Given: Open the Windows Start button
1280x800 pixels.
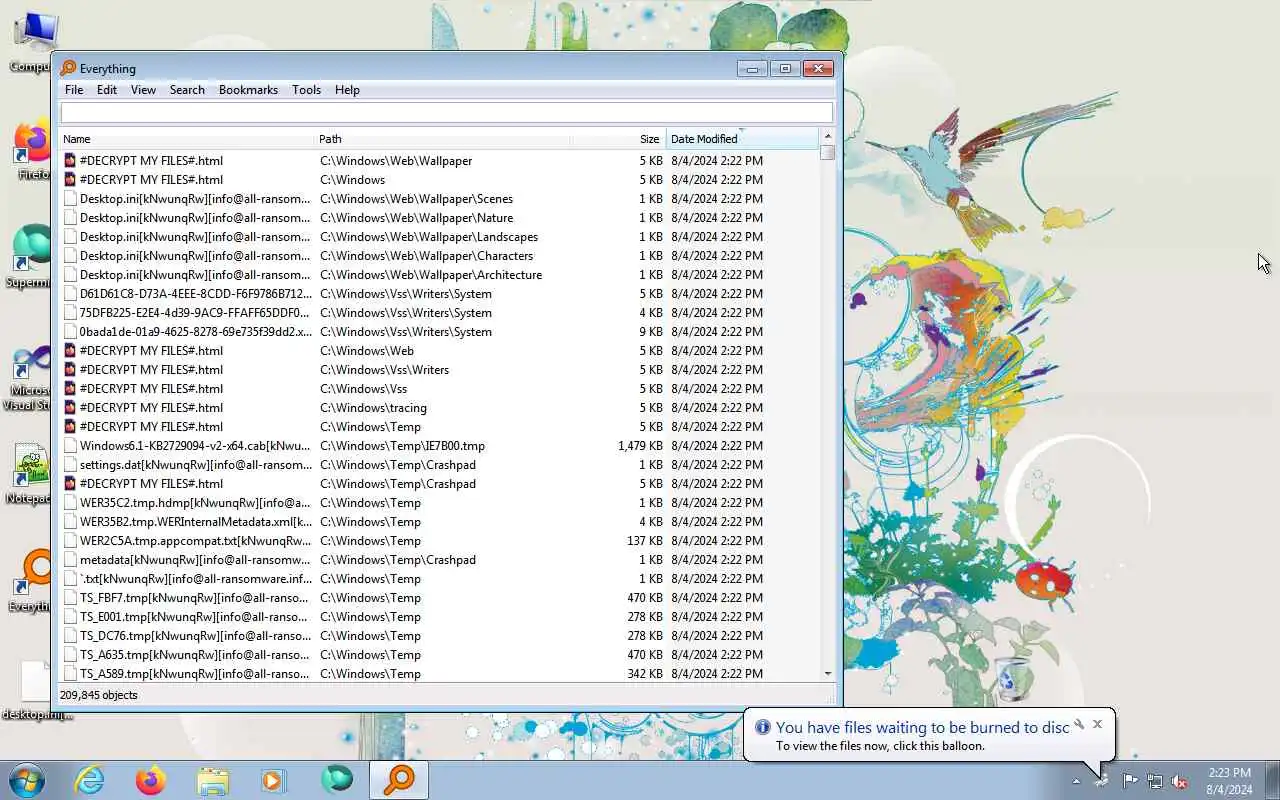Looking at the screenshot, I should tap(27, 780).
